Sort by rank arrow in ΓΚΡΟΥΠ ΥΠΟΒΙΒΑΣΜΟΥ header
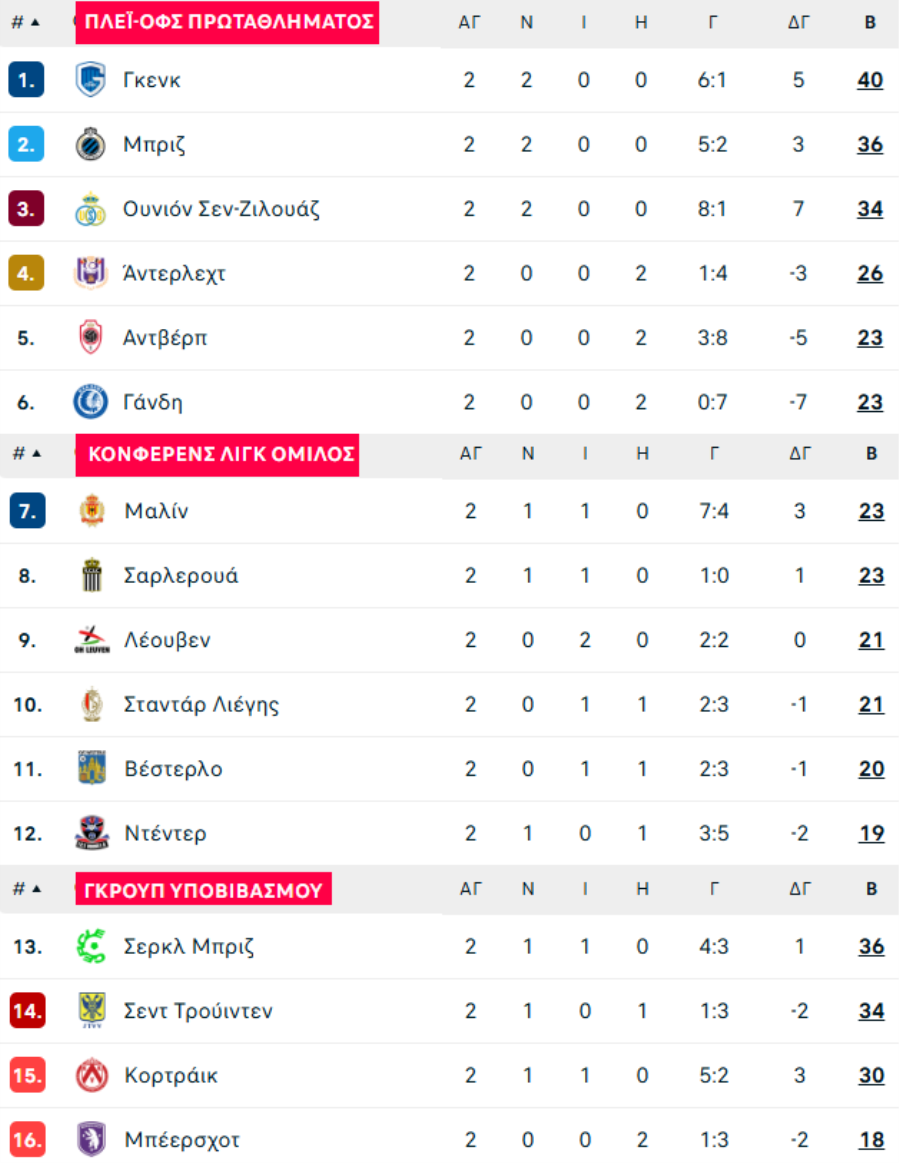This screenshot has height=1163, width=899. click(x=36, y=889)
